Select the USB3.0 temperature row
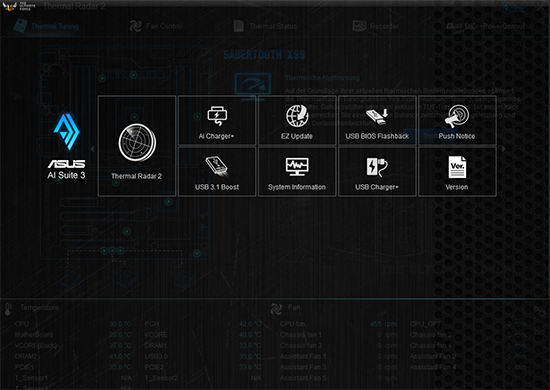 (x=203, y=356)
